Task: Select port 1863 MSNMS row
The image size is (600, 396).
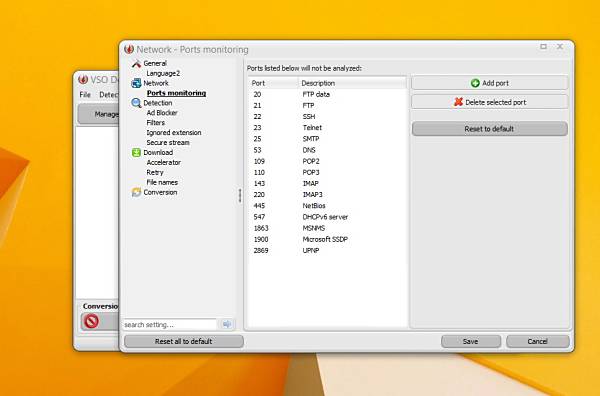Action: point(327,228)
